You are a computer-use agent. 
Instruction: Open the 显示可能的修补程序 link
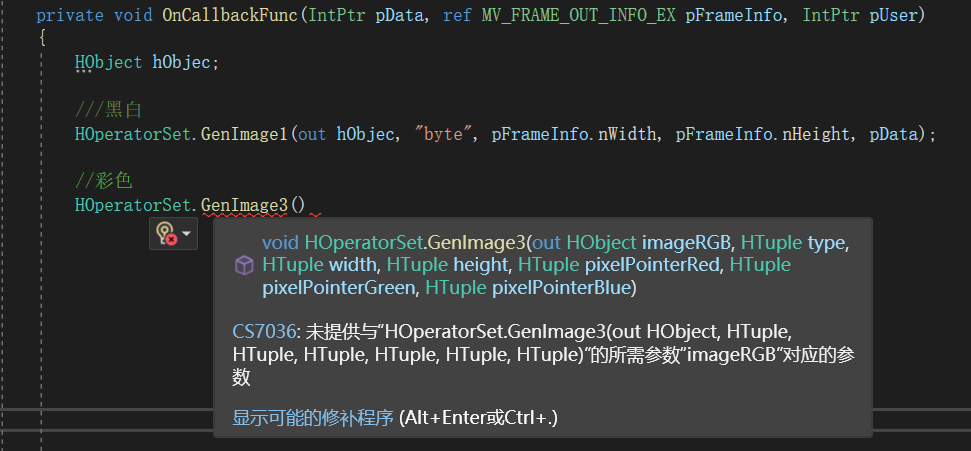tap(313, 418)
